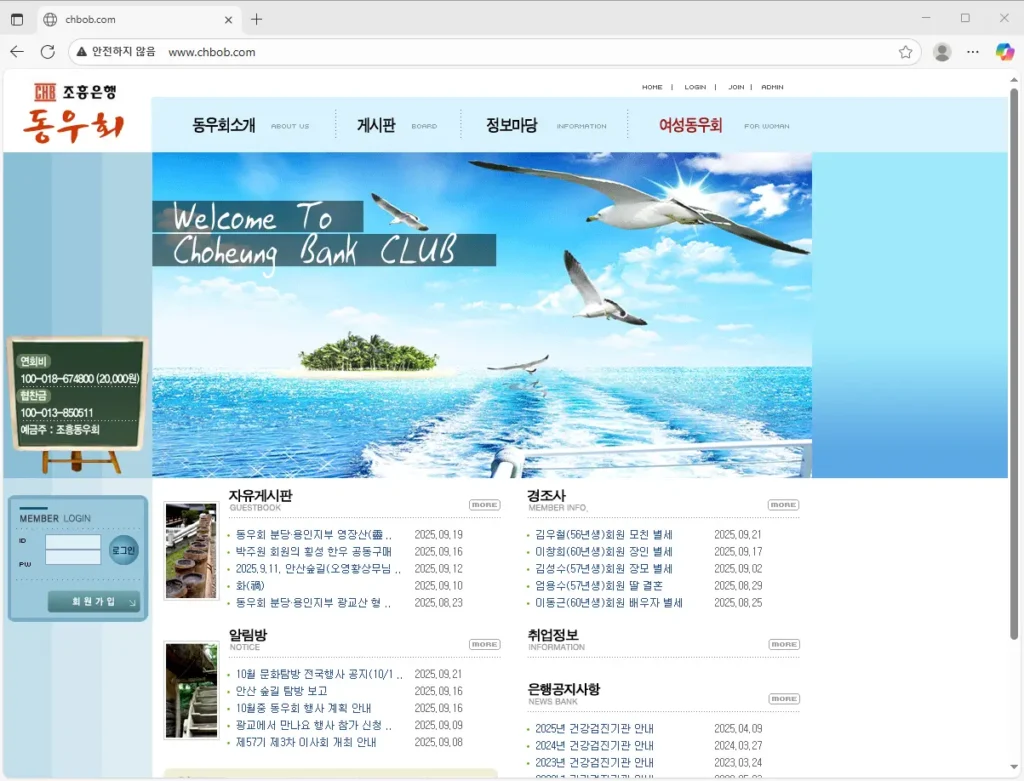Click MORE beside the 취업정보 section
Viewport: 1024px width, 781px height.
coord(783,644)
